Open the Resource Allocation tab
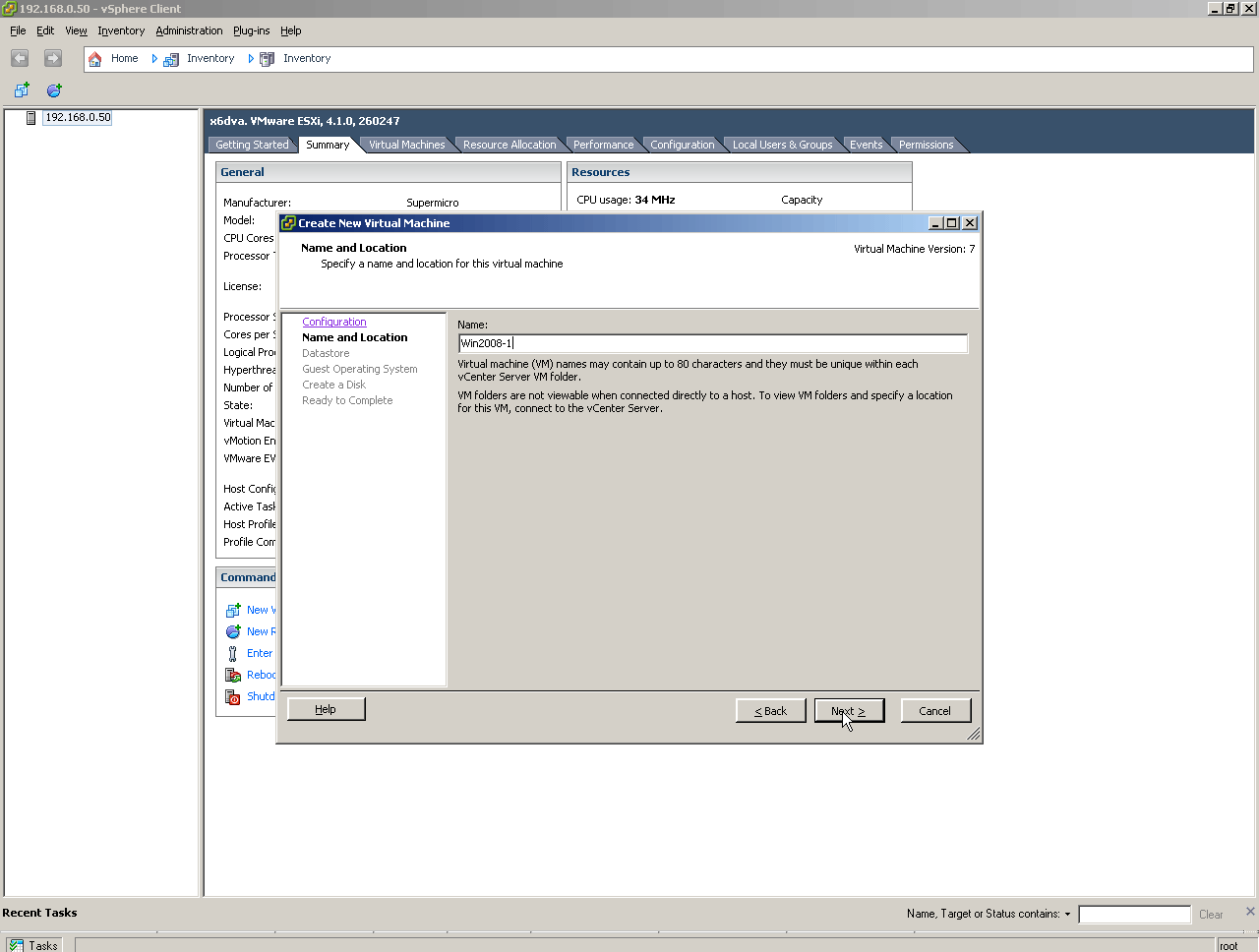 point(510,145)
